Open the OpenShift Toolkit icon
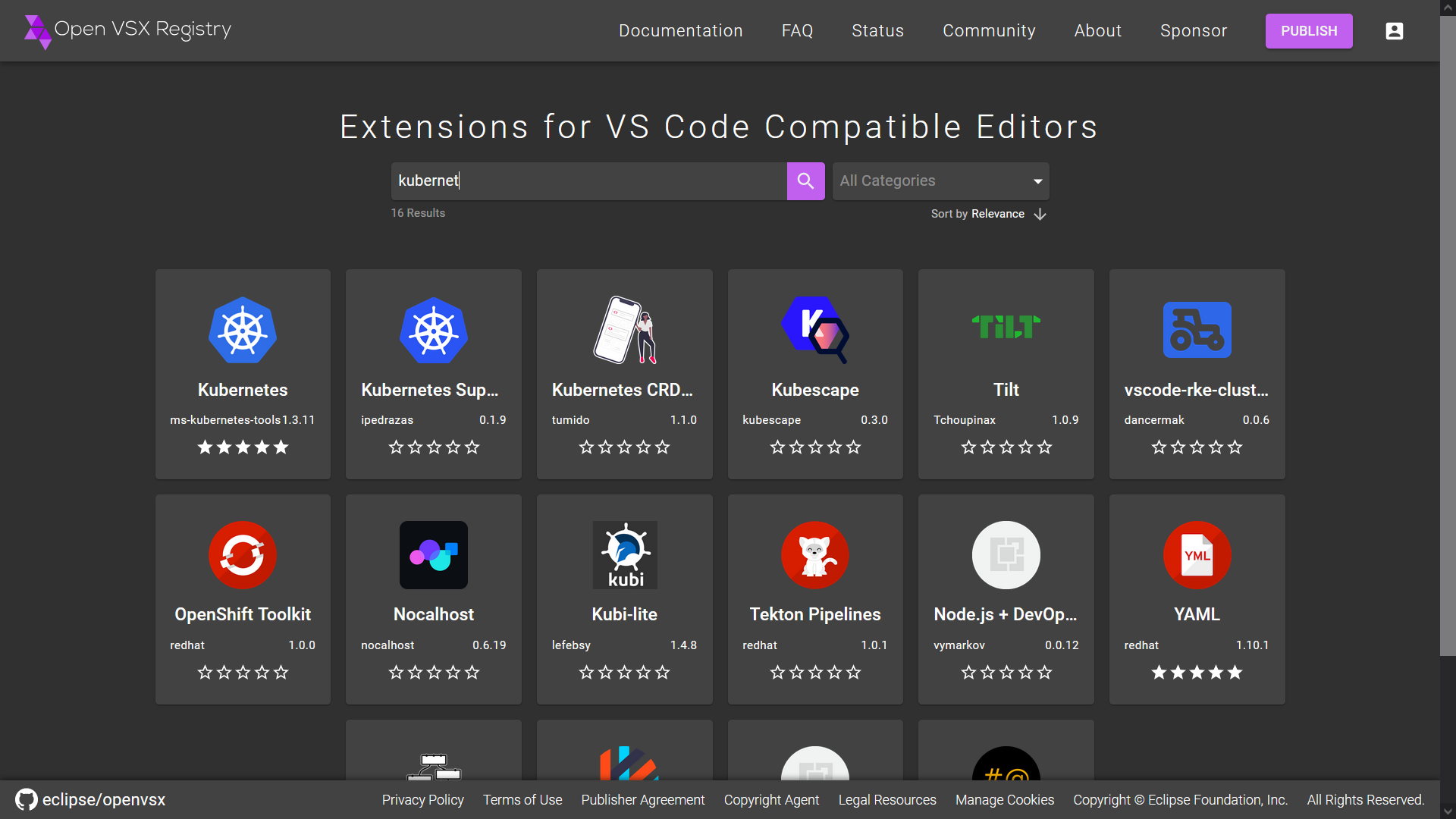The image size is (1456, 819). [x=243, y=555]
